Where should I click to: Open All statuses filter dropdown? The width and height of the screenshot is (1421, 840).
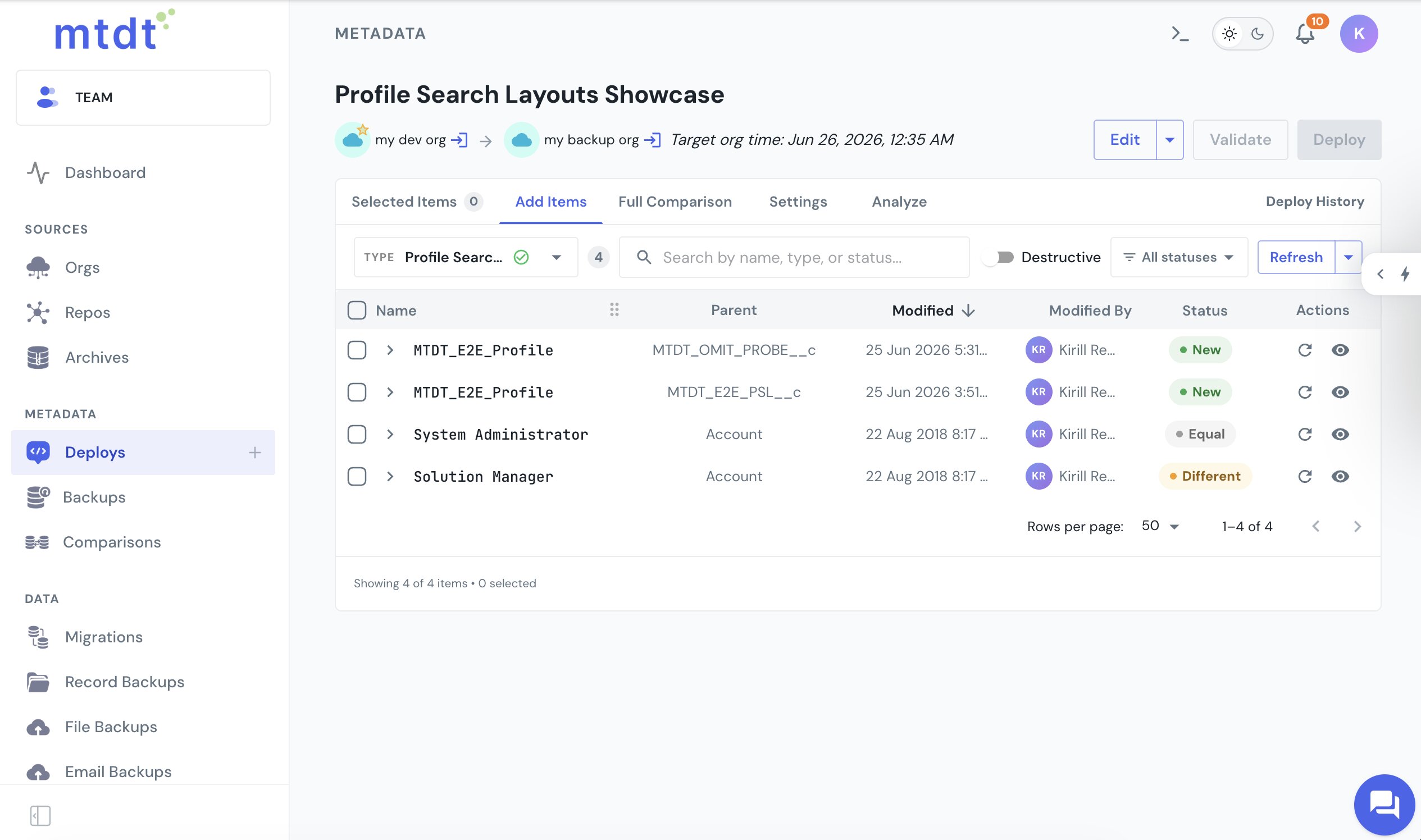click(x=1179, y=257)
